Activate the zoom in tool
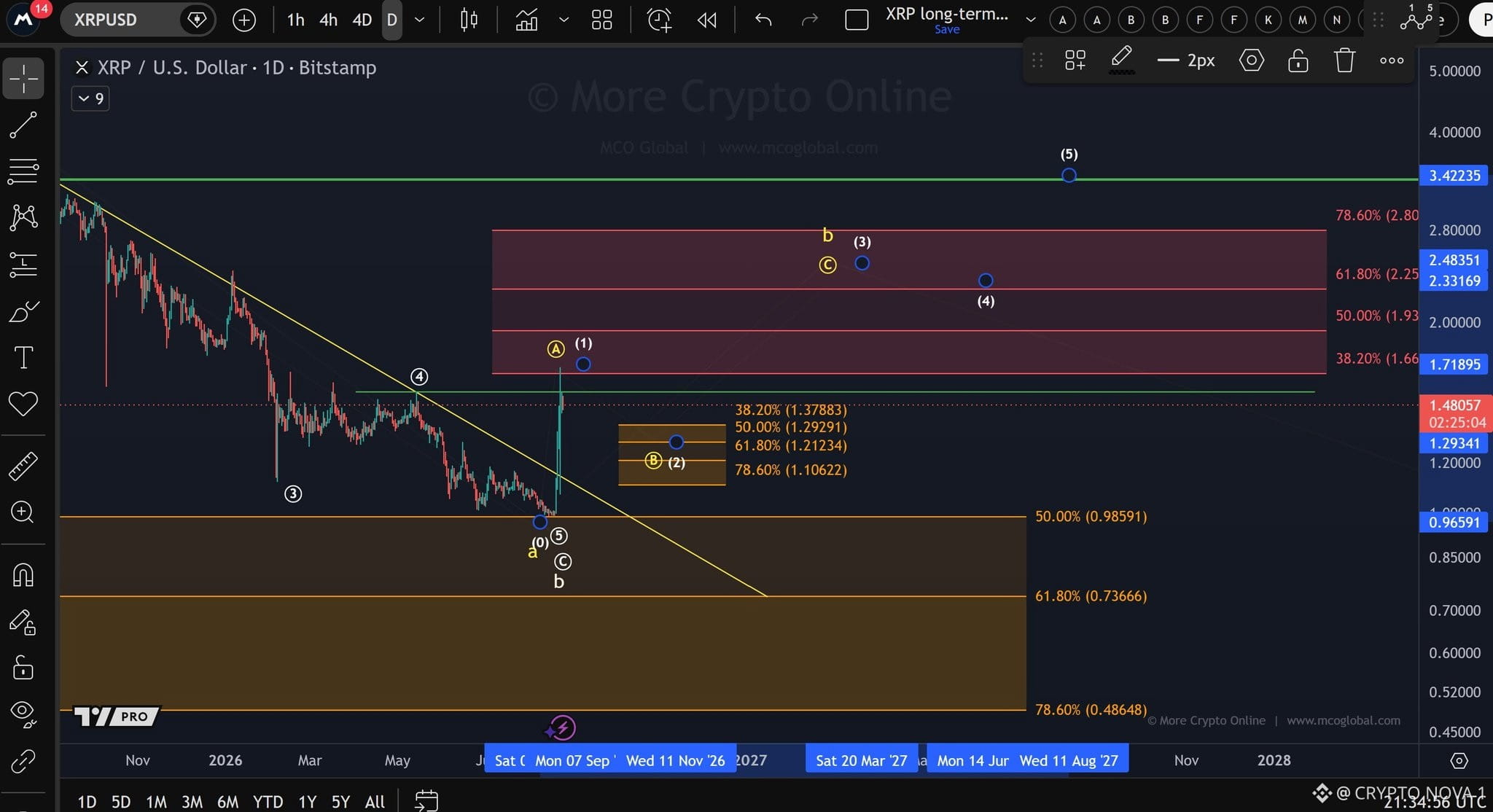 tap(23, 512)
